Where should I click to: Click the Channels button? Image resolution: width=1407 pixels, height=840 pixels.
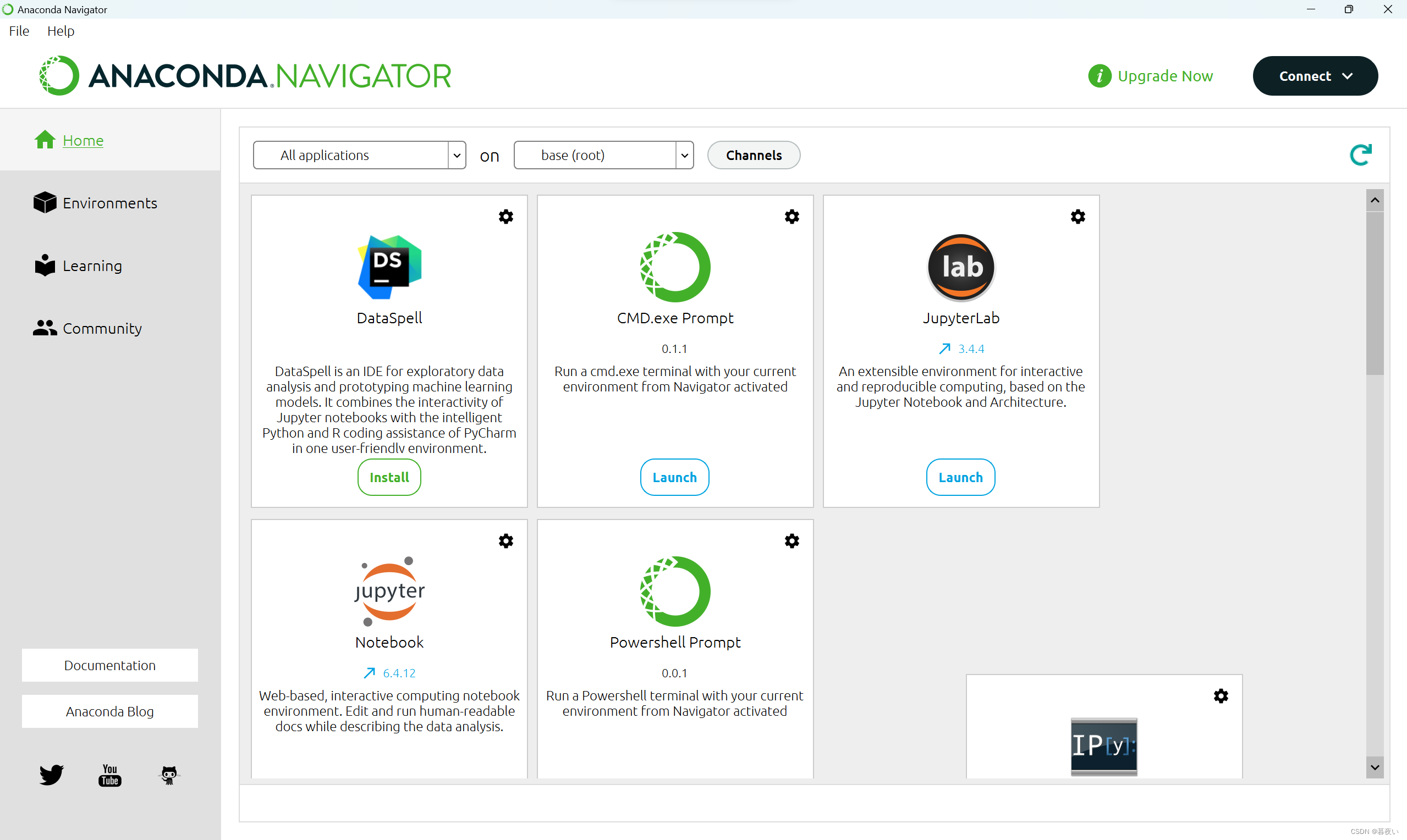[x=753, y=155]
